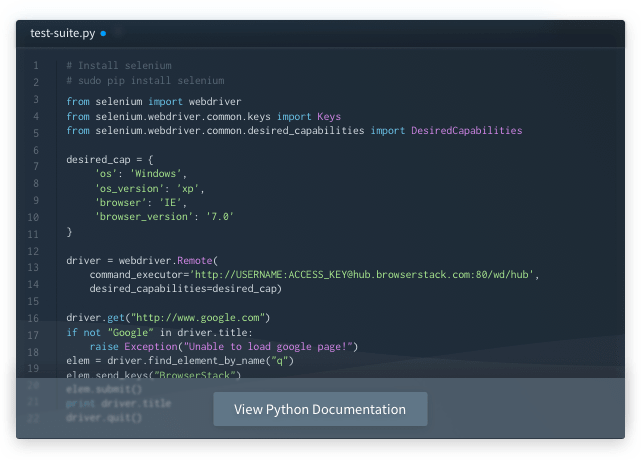This screenshot has height=460, width=641.
Task: Click the DesiredCapabilities import name
Action: 466,130
